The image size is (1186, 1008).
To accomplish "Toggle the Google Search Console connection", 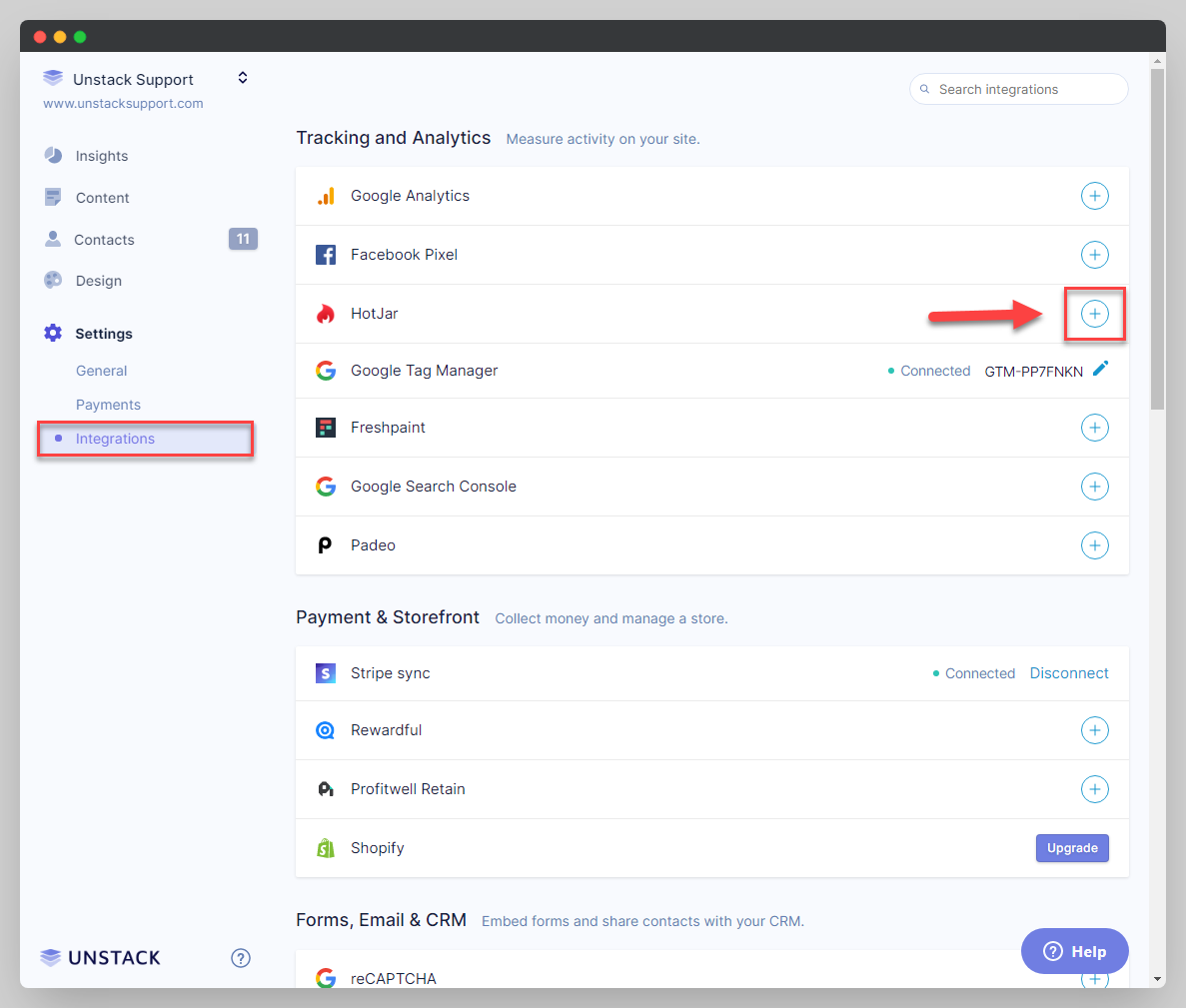I will pos(1095,487).
